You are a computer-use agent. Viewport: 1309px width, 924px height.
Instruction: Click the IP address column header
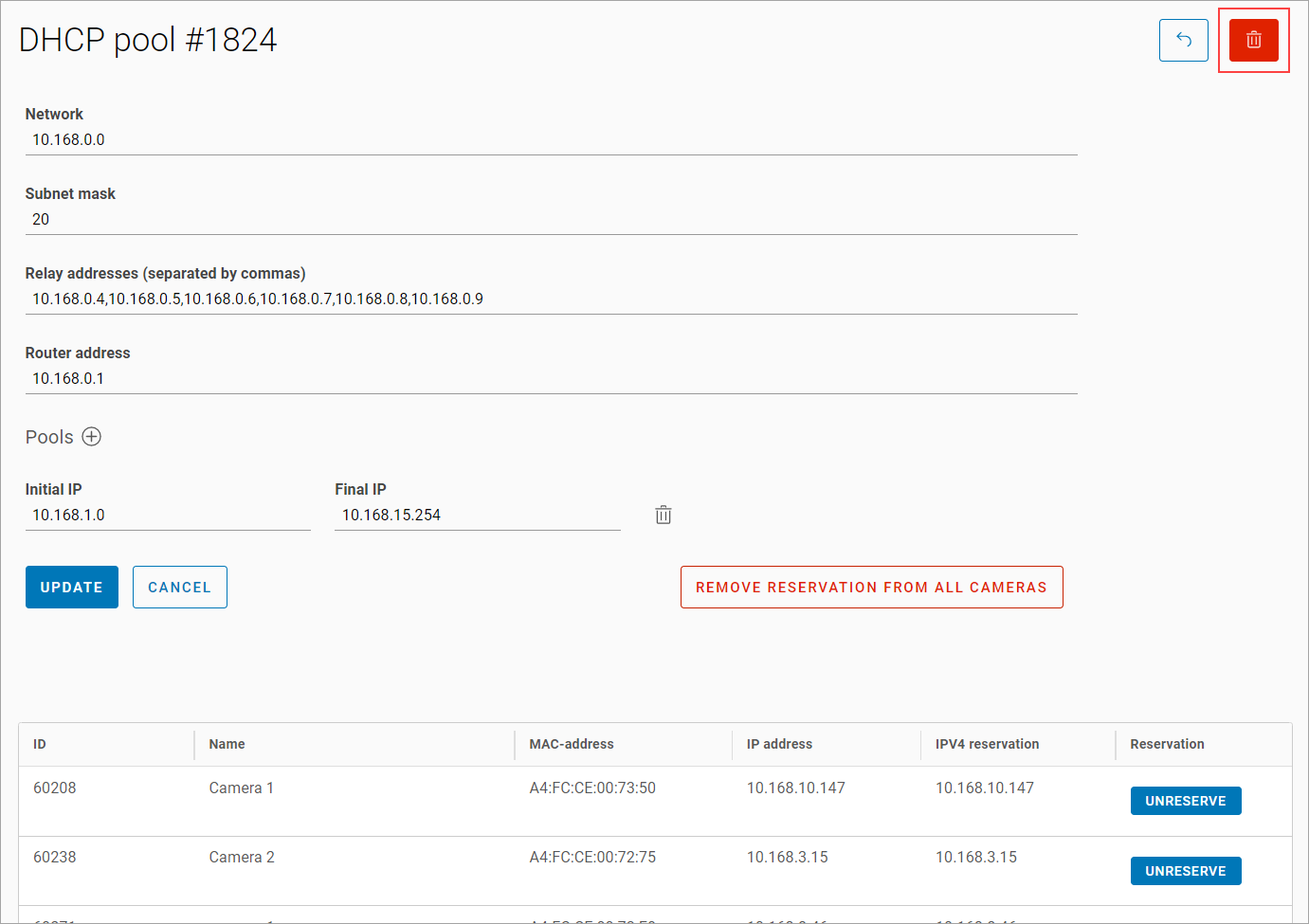click(779, 744)
